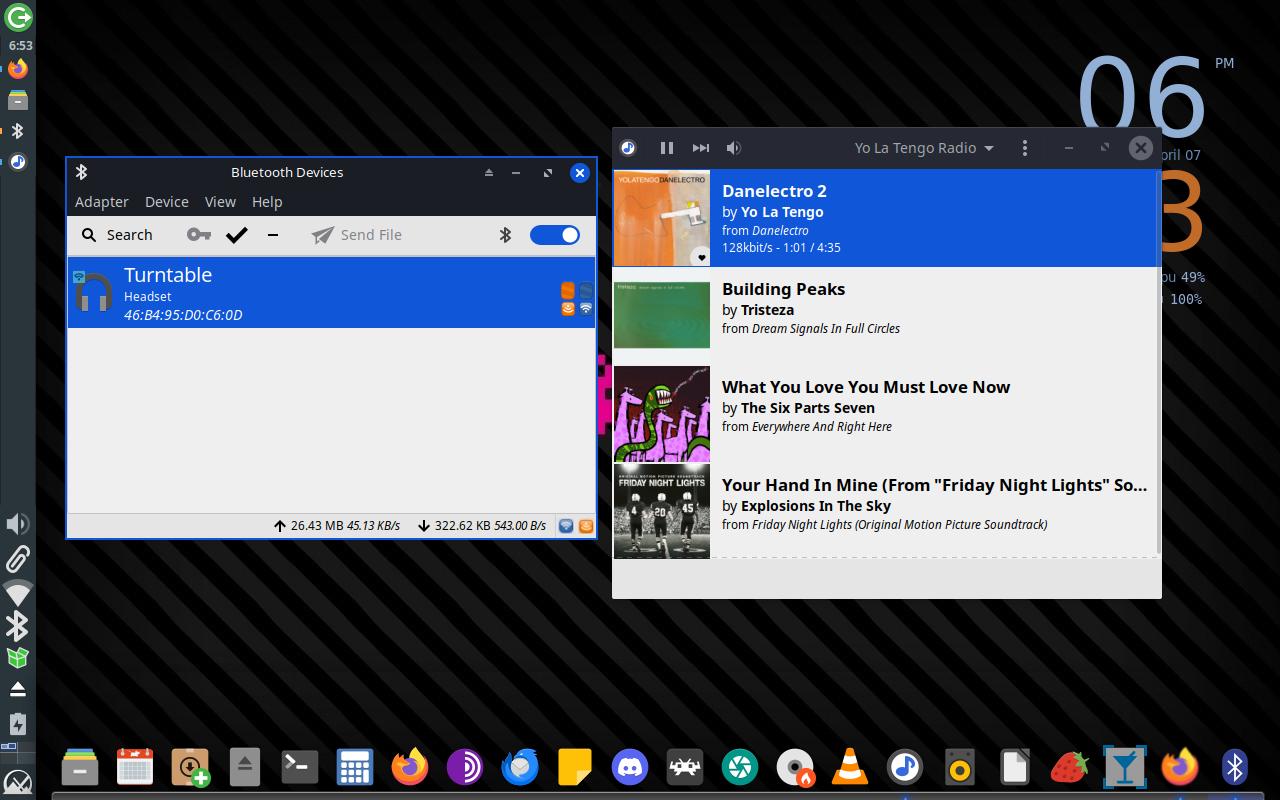Click the music player app icon in titlebar

point(628,148)
